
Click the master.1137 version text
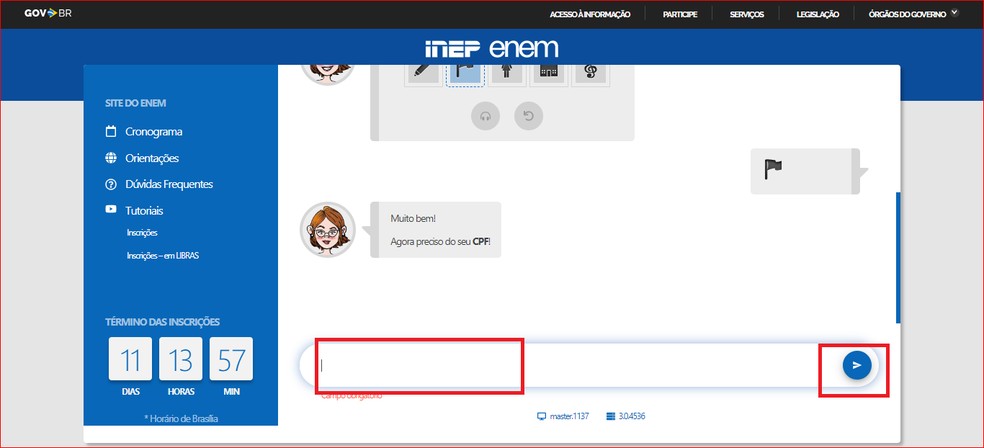pyautogui.click(x=569, y=417)
